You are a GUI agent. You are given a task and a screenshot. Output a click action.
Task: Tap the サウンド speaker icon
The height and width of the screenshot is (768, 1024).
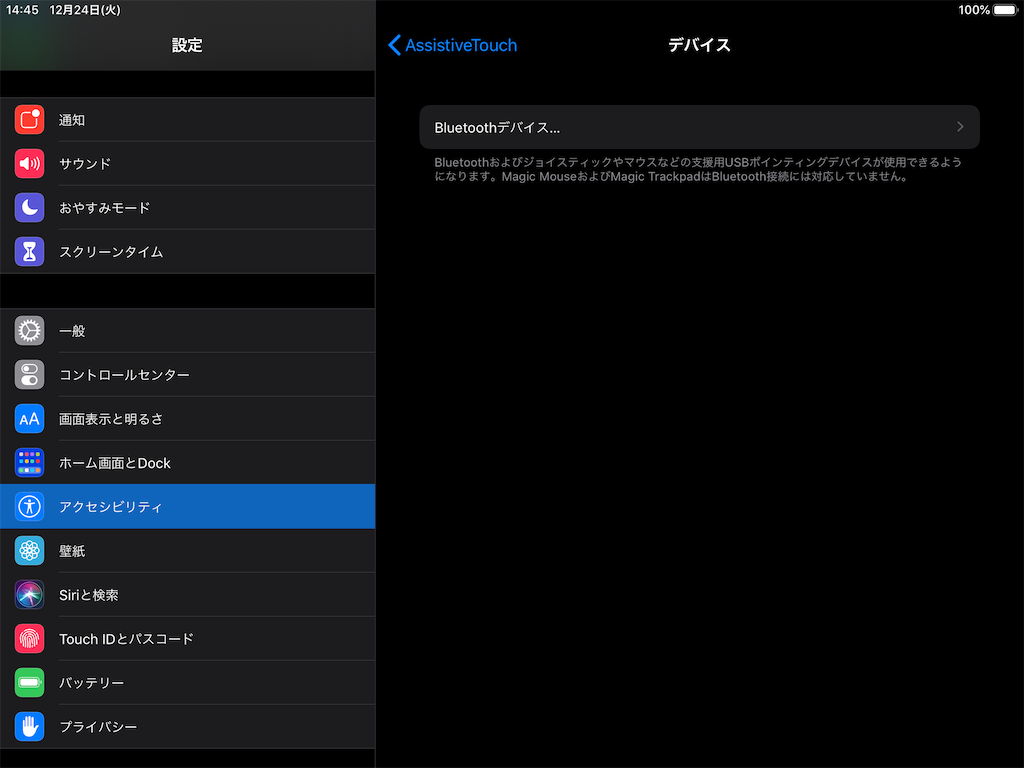[29, 163]
